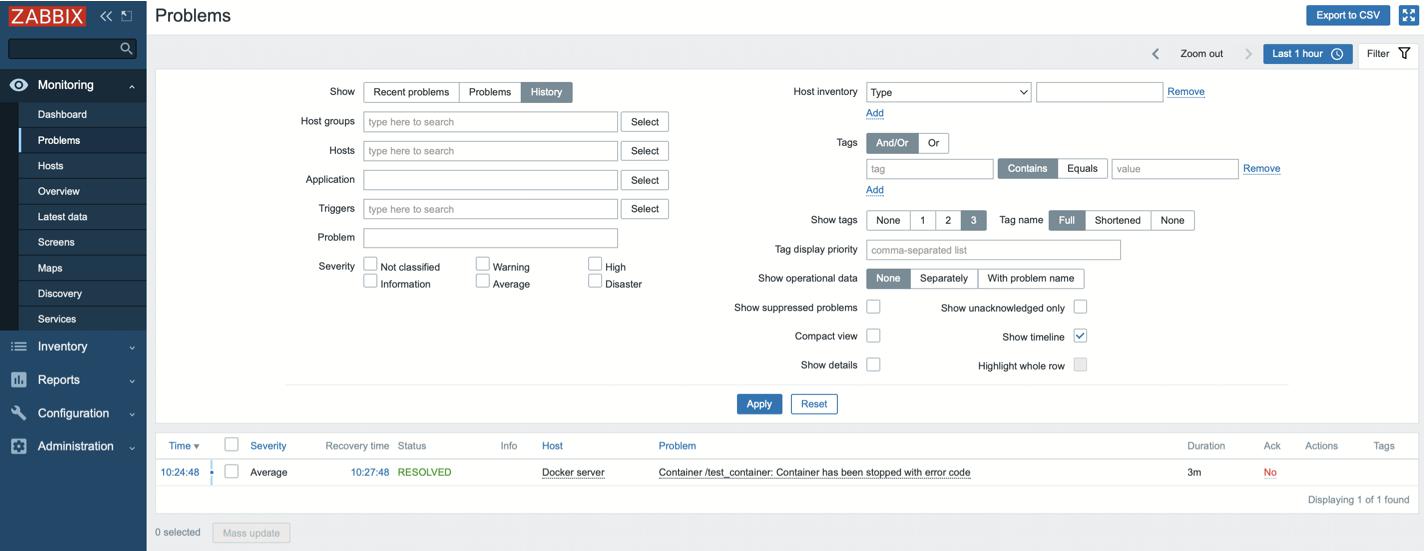Click the Zabbix logo
Viewport: 1425px width, 551px height.
click(47, 16)
